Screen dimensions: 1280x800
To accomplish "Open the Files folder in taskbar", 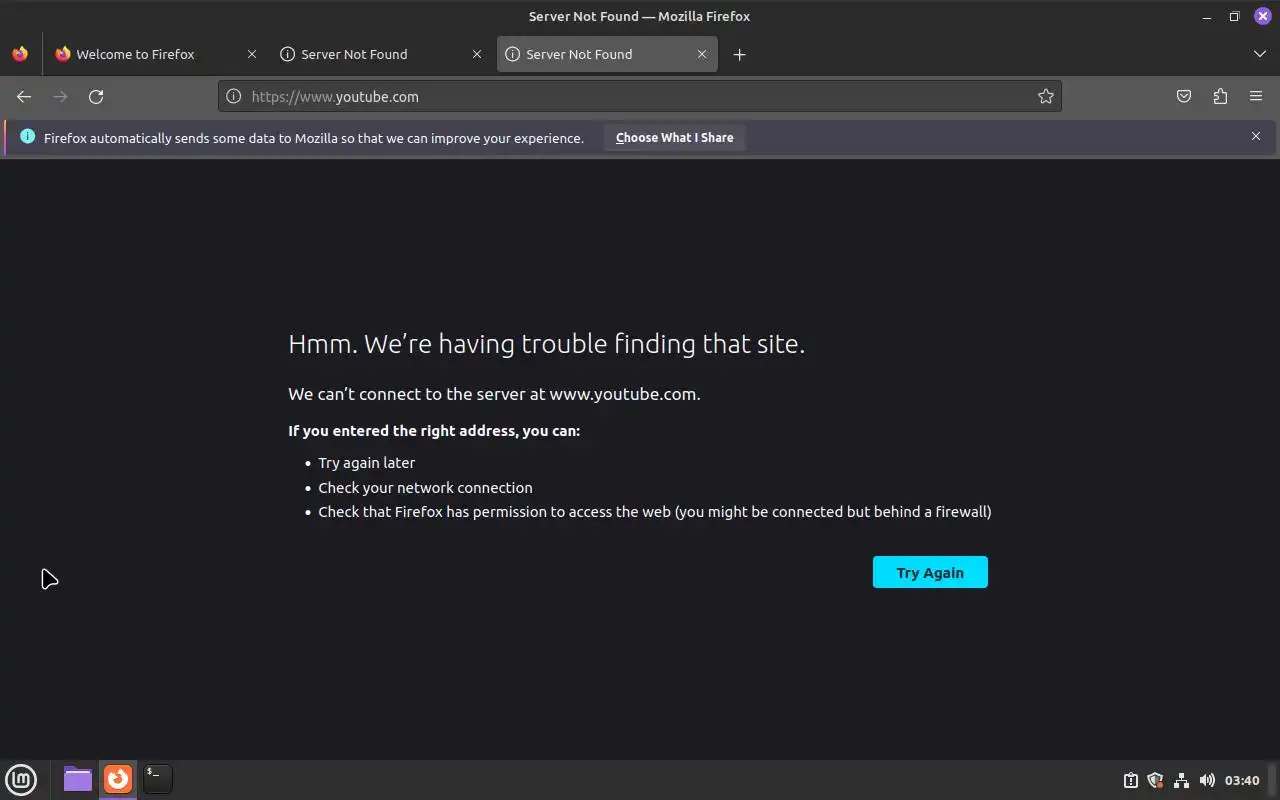I will [x=78, y=778].
